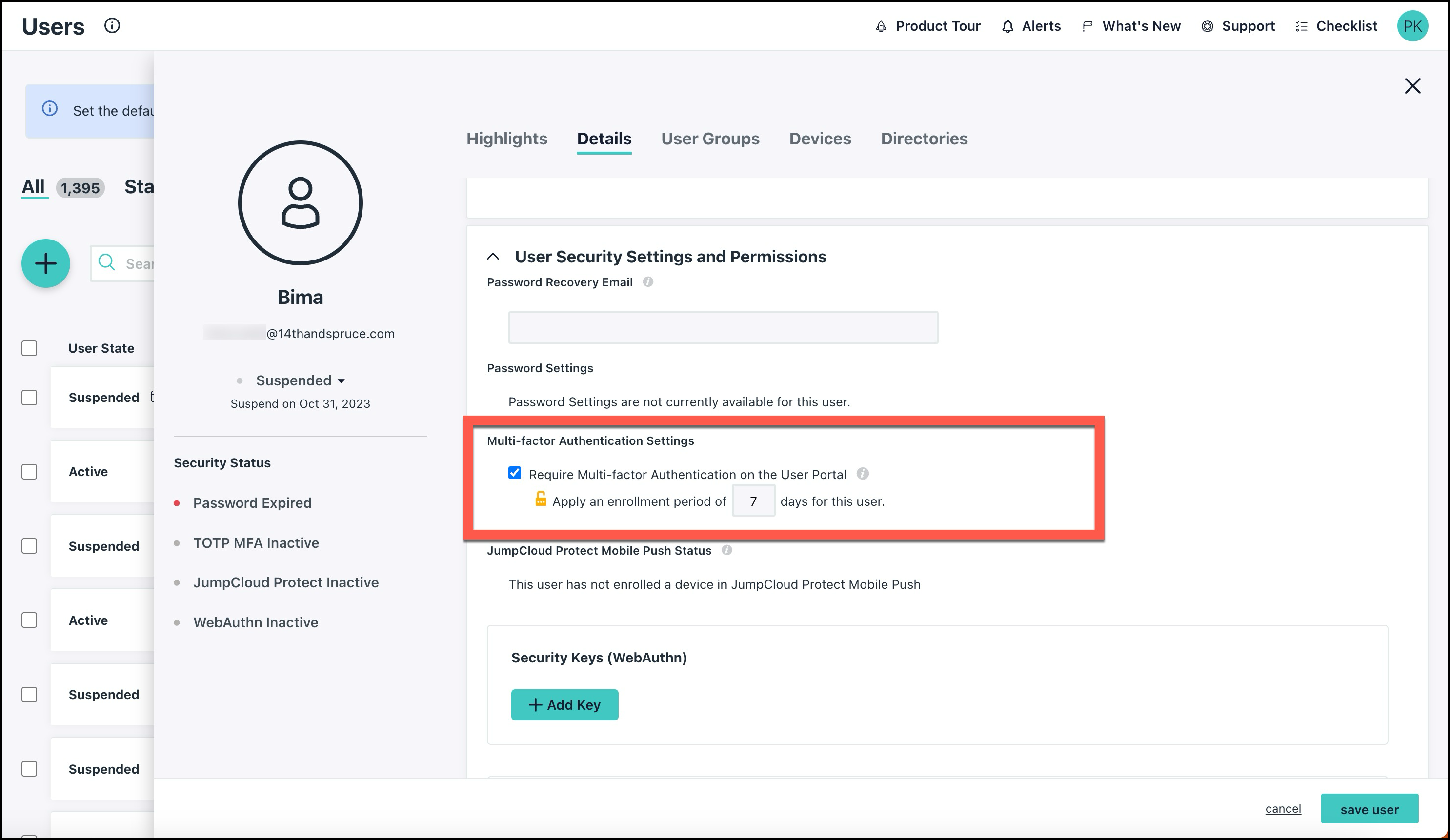
Task: Open the Alerts bell icon
Action: pyautogui.click(x=1007, y=26)
